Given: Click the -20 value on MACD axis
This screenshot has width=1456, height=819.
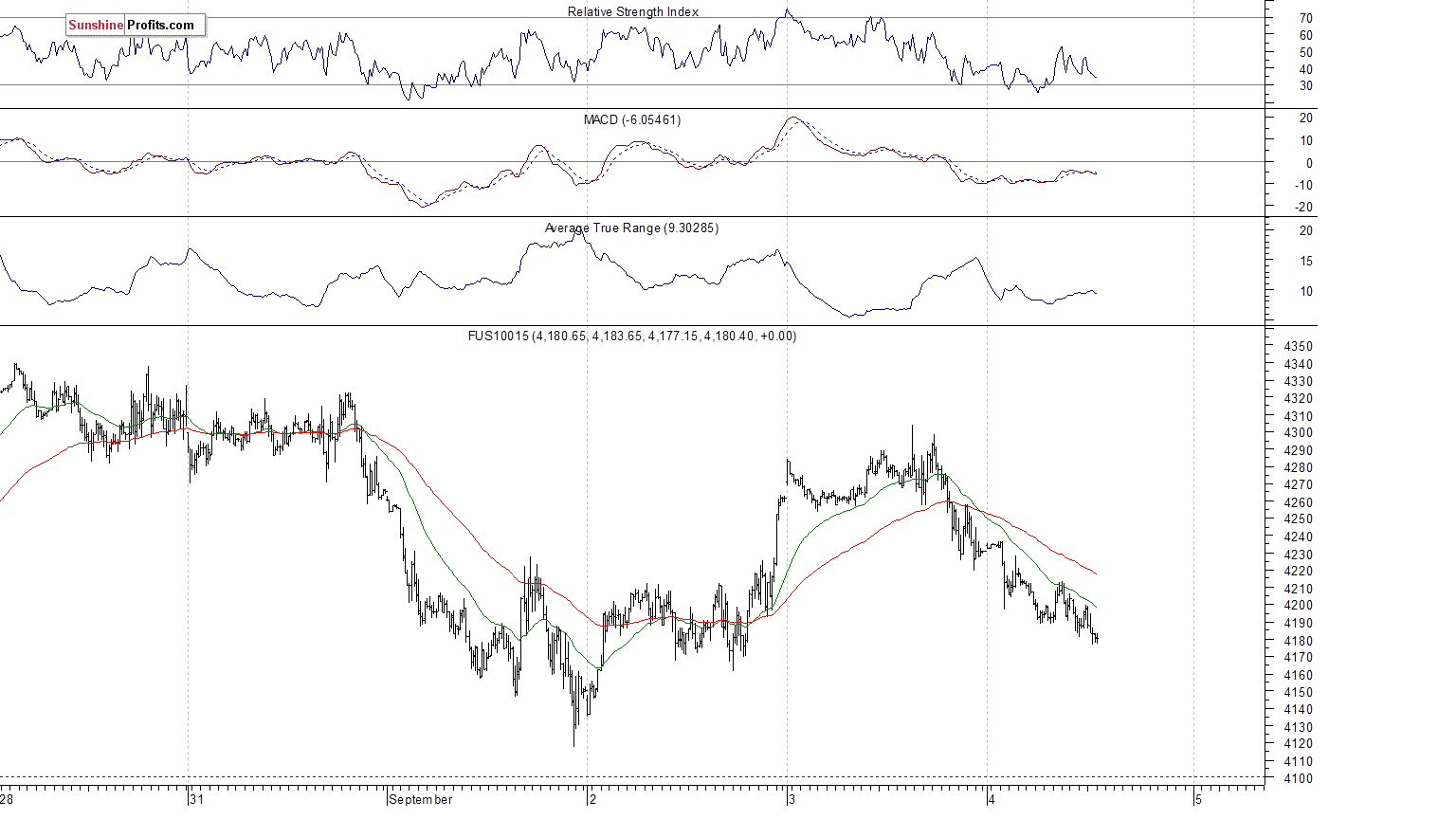Looking at the screenshot, I should [1304, 207].
